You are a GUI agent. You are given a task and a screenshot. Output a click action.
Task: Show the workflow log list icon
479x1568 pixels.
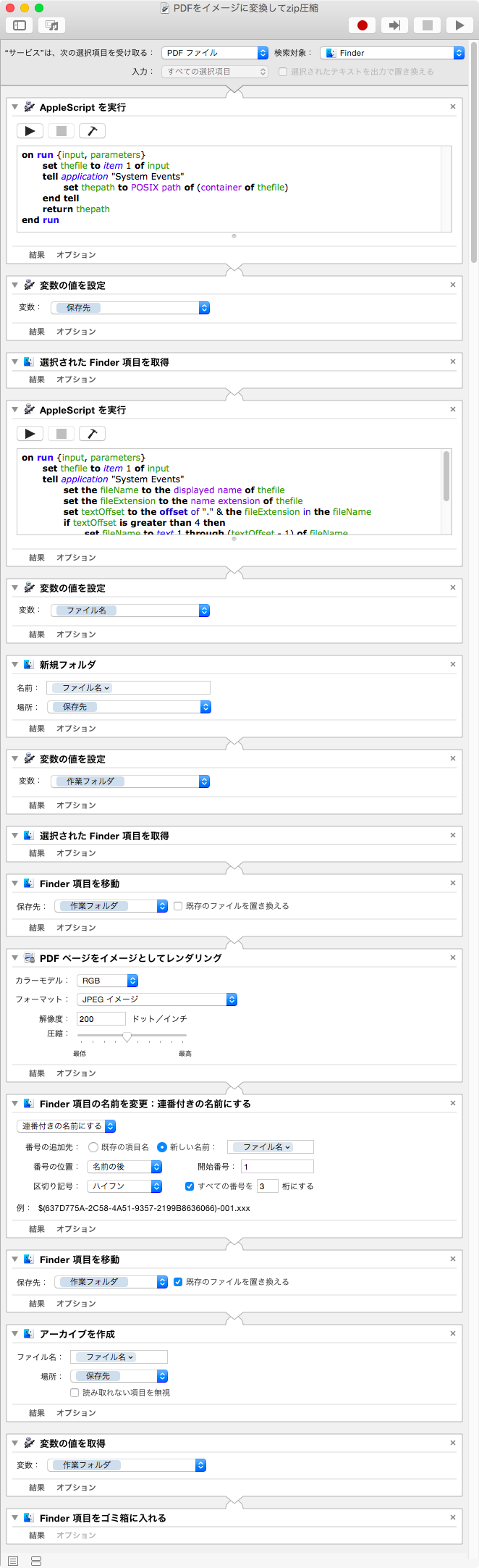click(13, 1561)
